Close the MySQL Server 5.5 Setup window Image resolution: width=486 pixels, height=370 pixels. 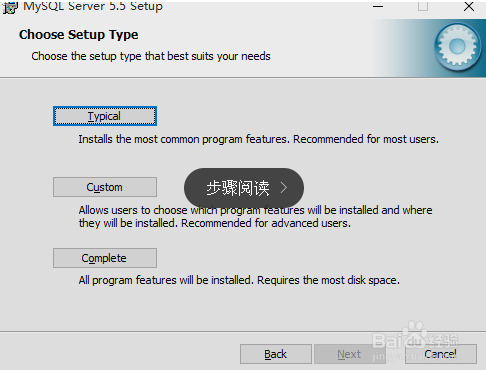[x=469, y=6]
